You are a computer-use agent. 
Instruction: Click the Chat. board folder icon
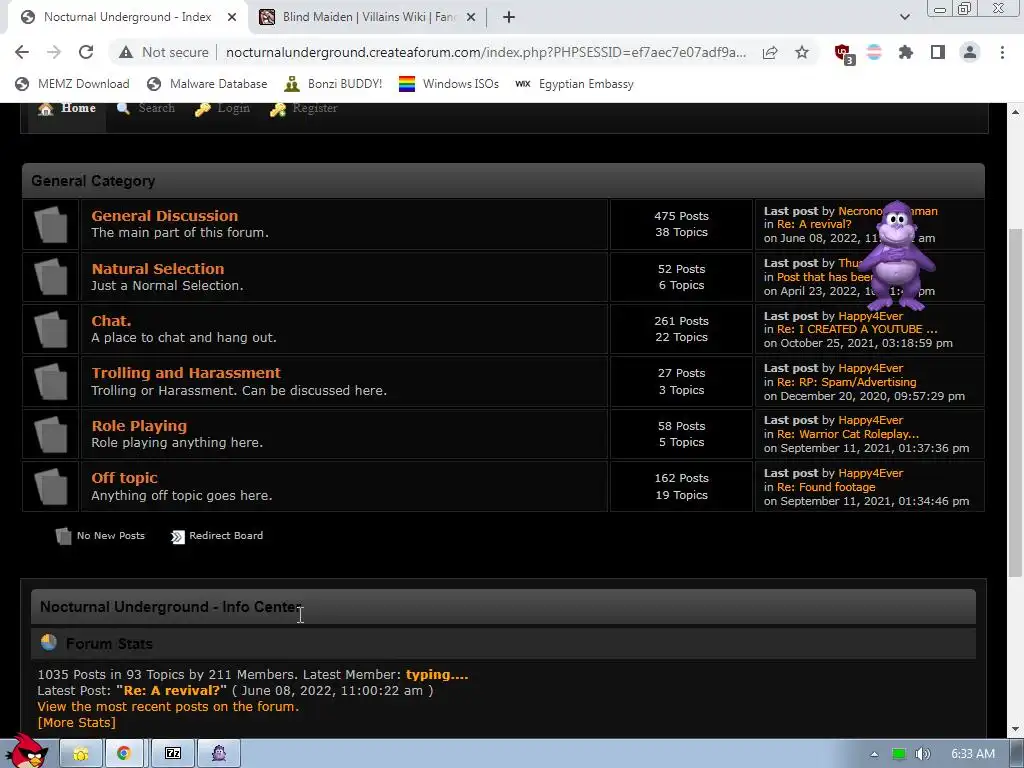51,329
